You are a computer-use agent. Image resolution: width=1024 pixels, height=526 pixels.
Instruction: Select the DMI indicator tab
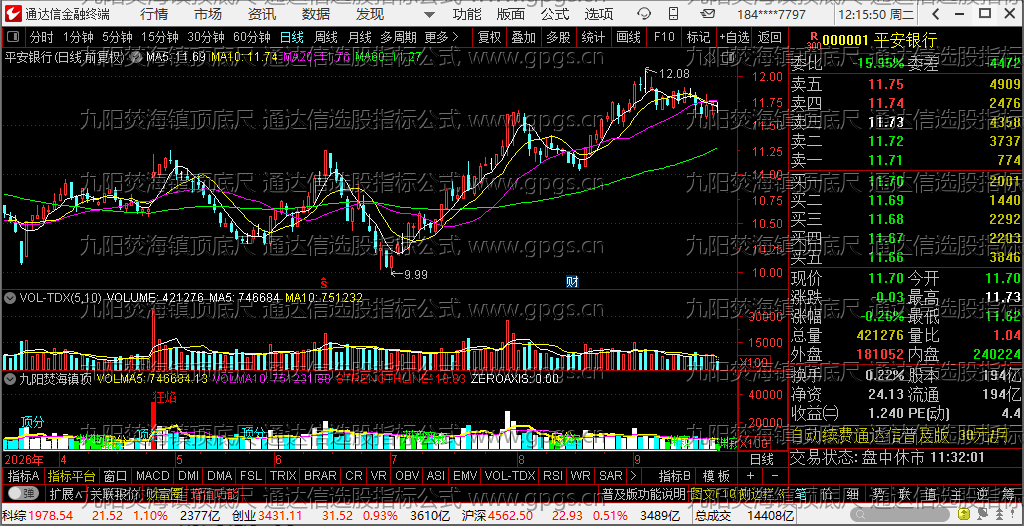click(188, 476)
